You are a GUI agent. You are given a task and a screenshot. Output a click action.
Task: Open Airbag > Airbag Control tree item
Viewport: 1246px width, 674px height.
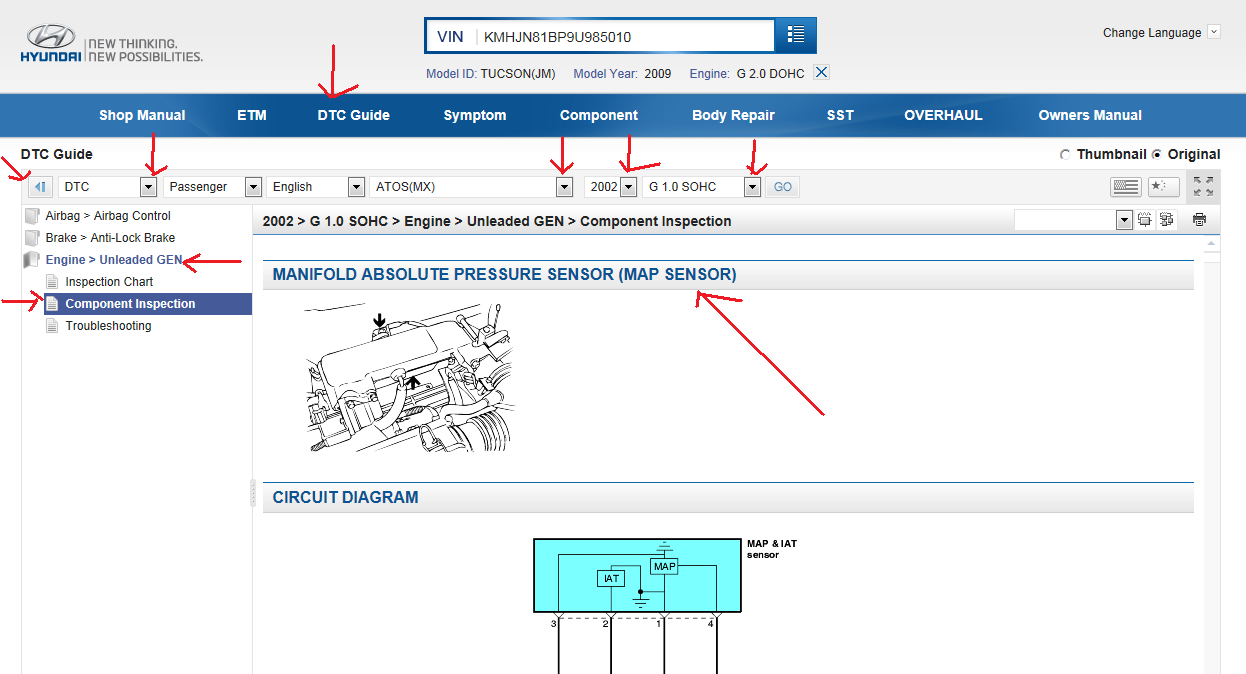[108, 216]
